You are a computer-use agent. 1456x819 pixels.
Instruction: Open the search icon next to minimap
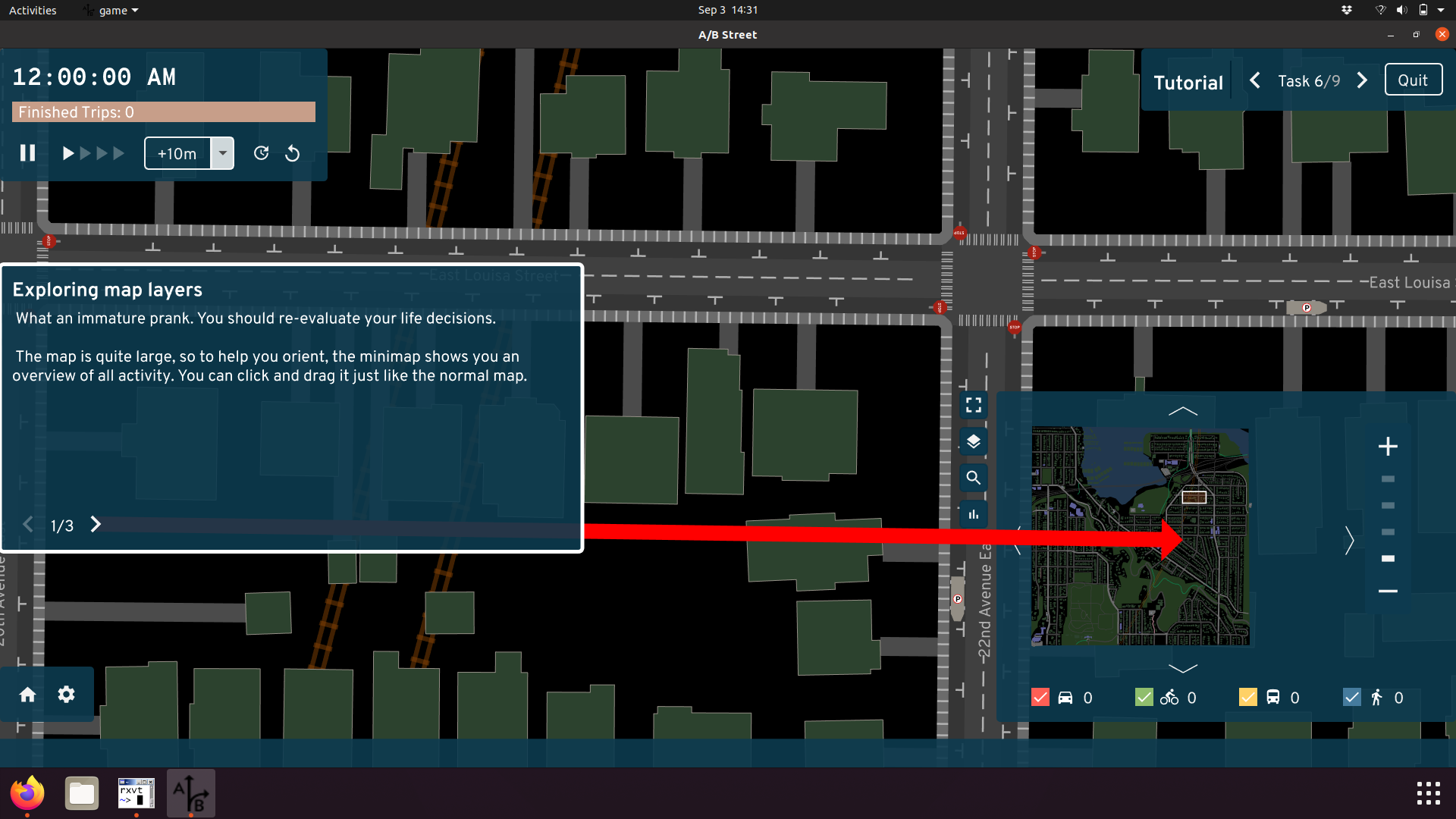pyautogui.click(x=974, y=478)
